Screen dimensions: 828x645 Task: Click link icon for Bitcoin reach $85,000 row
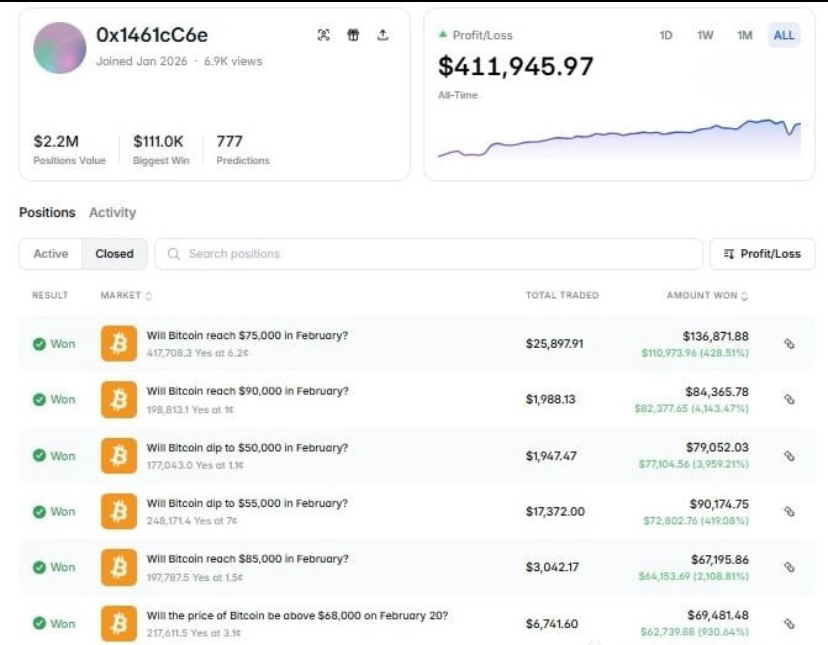coord(789,567)
